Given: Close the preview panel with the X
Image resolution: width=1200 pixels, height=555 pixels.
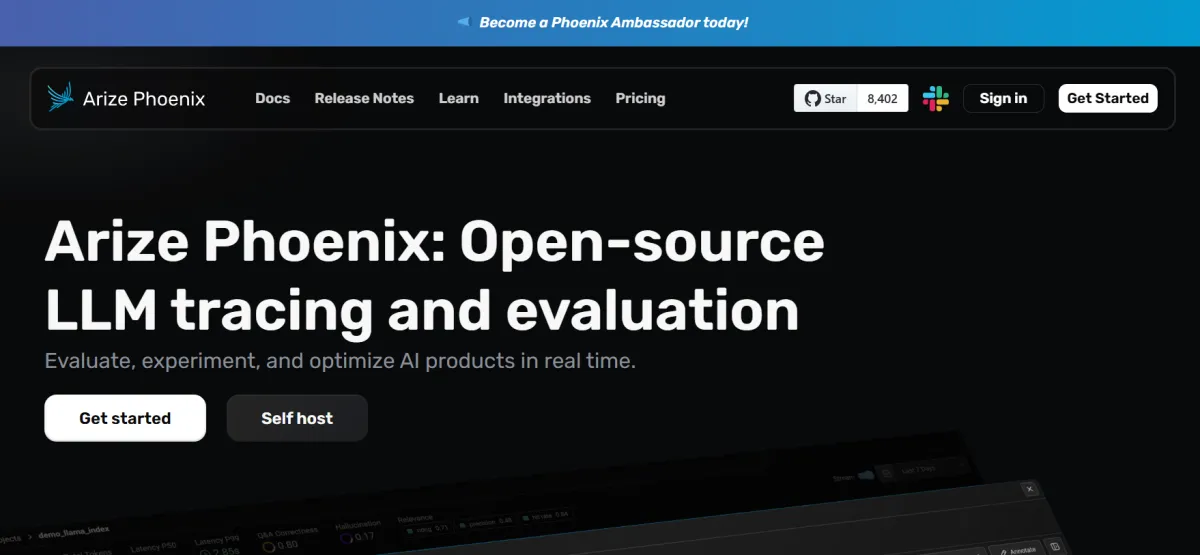Looking at the screenshot, I should [x=1029, y=489].
